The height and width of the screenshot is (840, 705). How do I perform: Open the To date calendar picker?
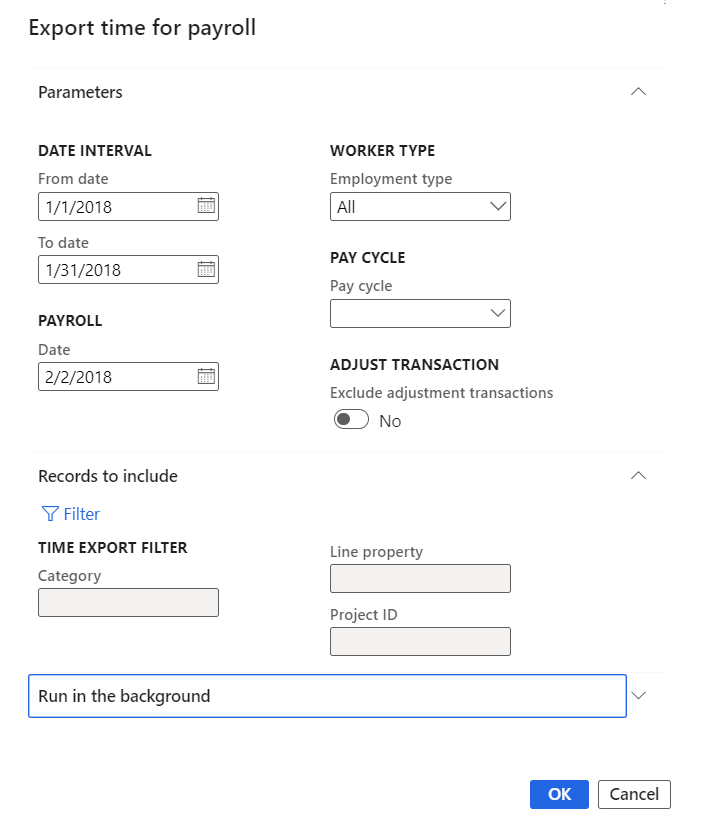tap(206, 269)
